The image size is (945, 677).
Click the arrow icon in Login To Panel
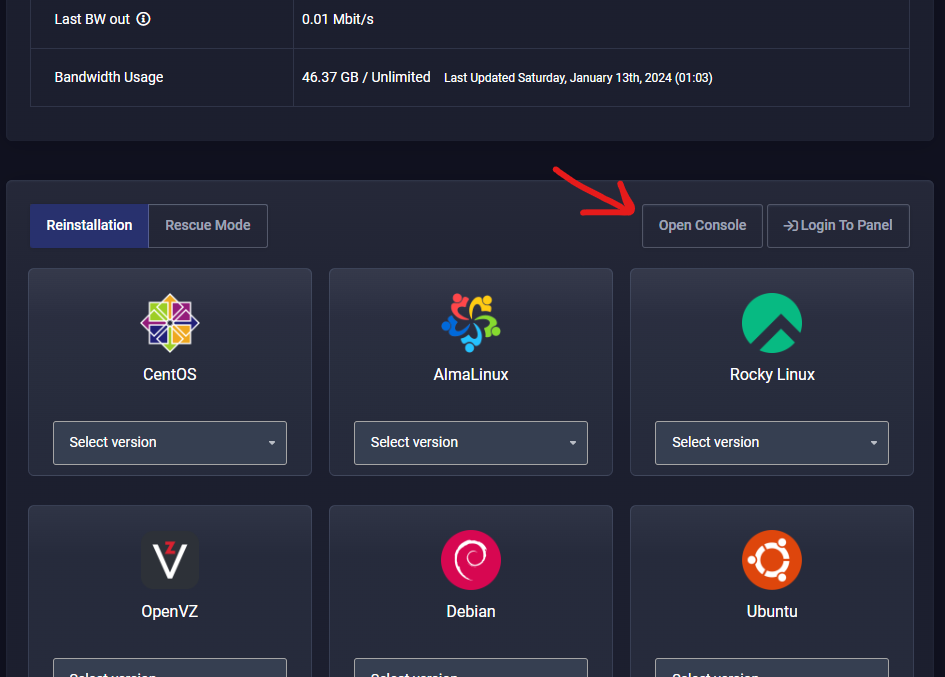point(790,225)
